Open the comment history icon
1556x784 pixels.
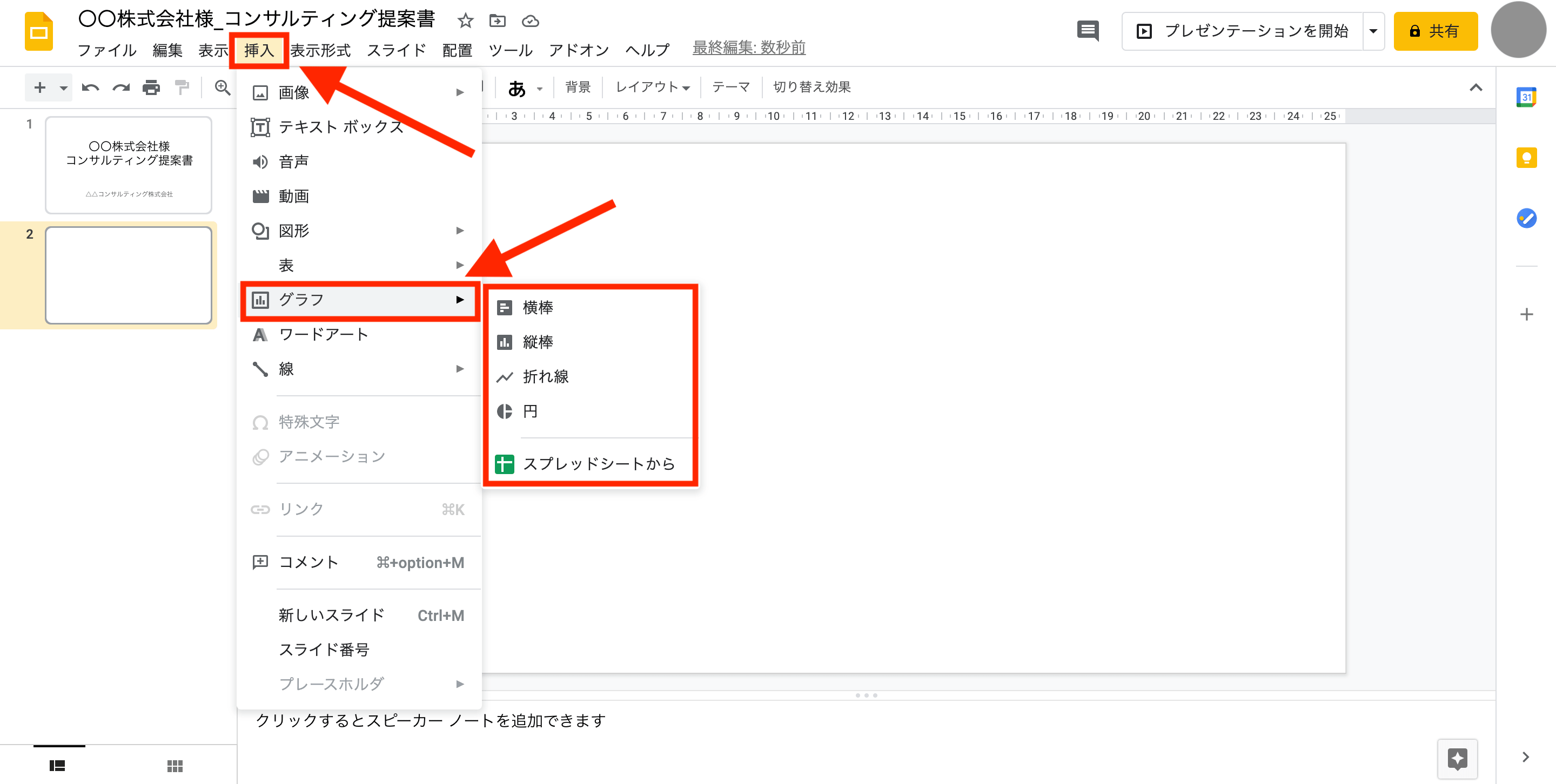coord(1087,30)
